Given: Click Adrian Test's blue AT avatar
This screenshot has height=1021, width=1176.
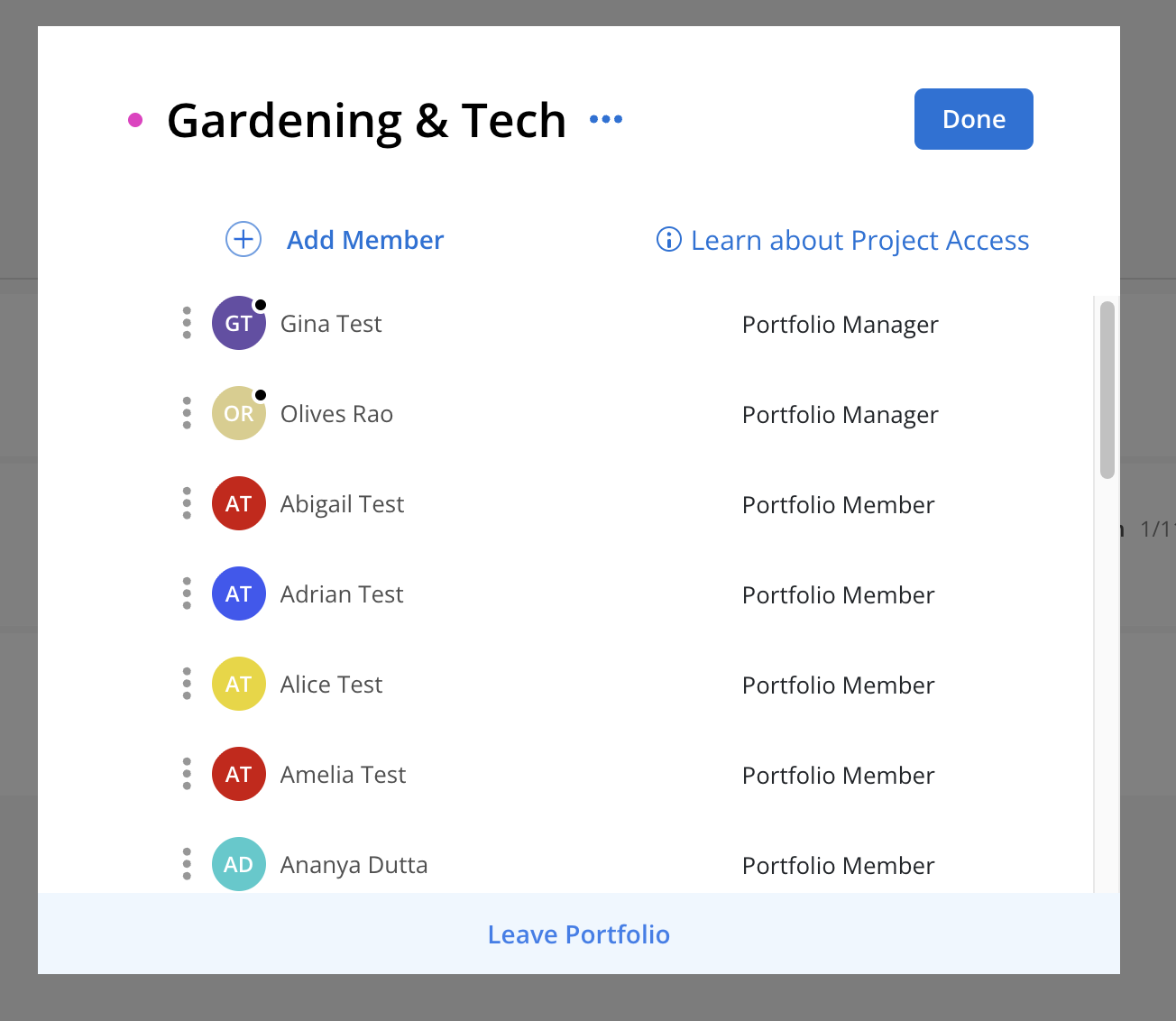Looking at the screenshot, I should pyautogui.click(x=238, y=593).
